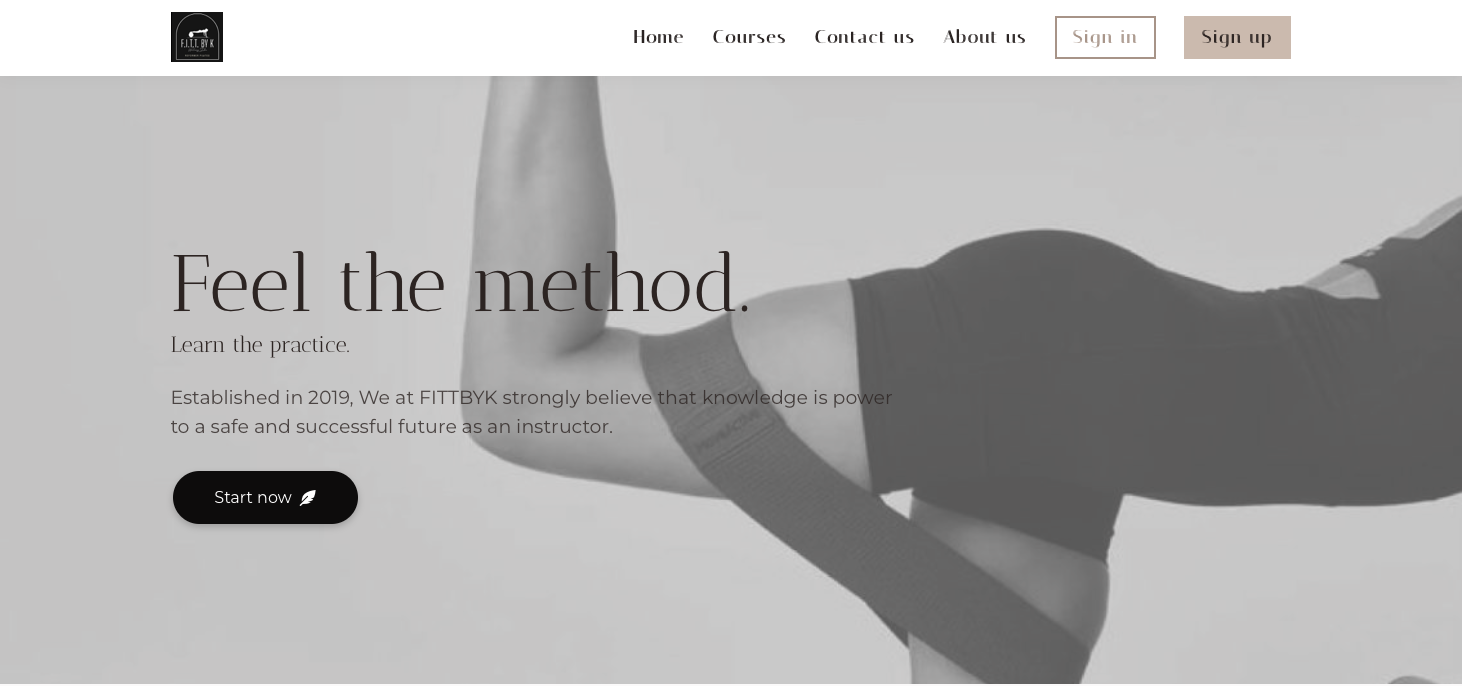Image resolution: width=1462 pixels, height=686 pixels.
Task: Click the 'Established in 2019' paragraph text
Action: pos(531,412)
